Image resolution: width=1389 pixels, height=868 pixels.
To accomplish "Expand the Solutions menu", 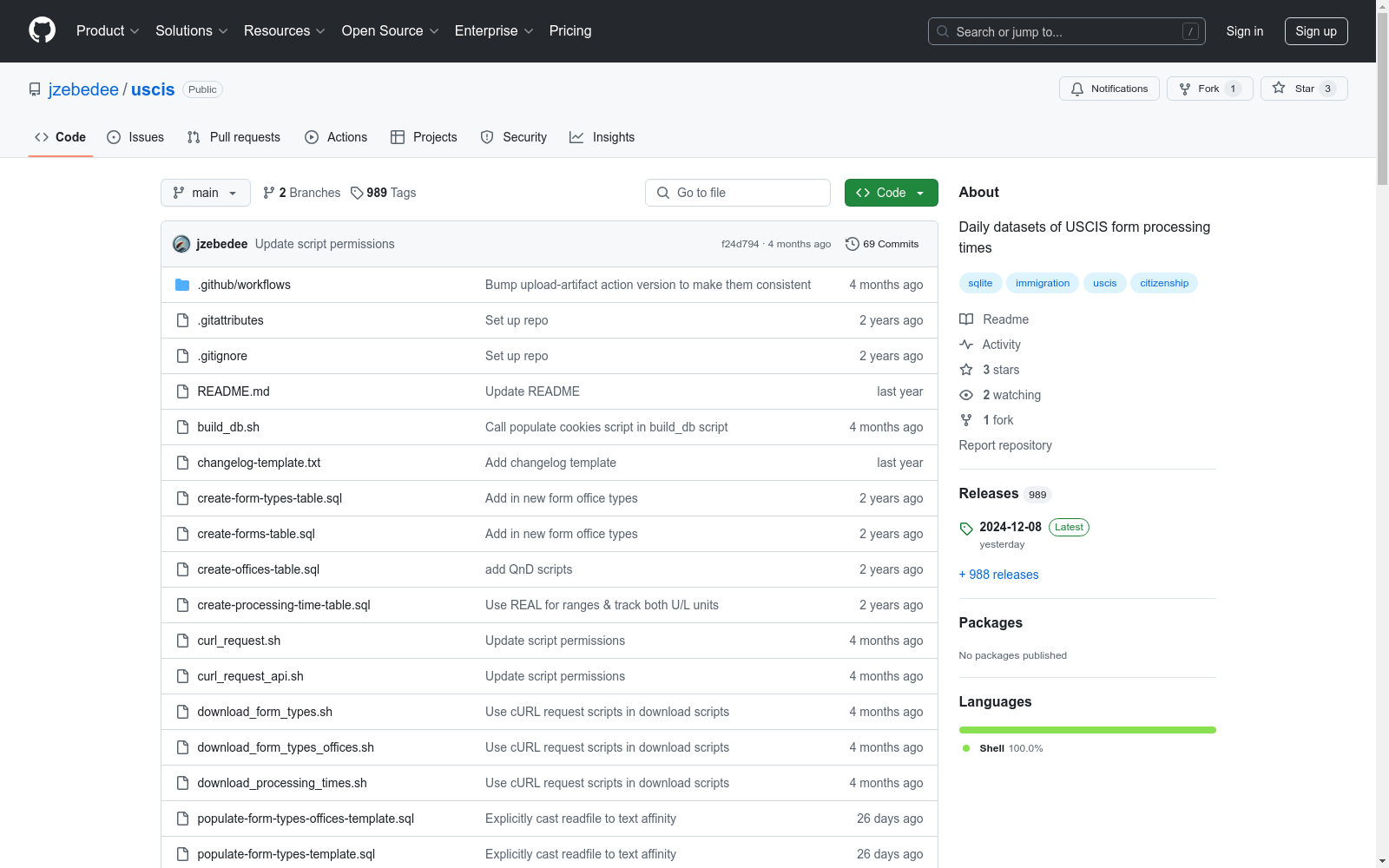I will (192, 31).
